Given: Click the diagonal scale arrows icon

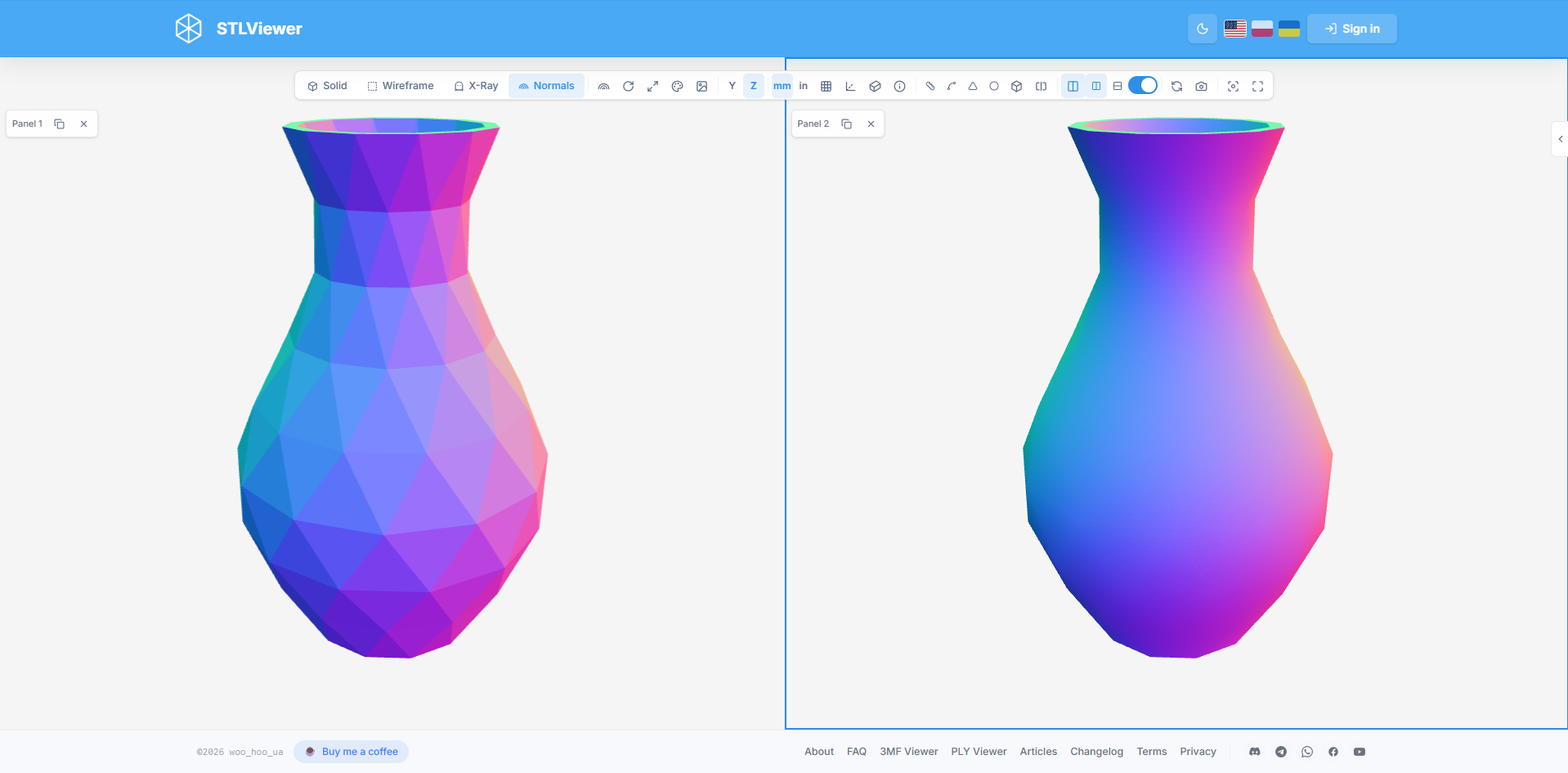Looking at the screenshot, I should 653,86.
